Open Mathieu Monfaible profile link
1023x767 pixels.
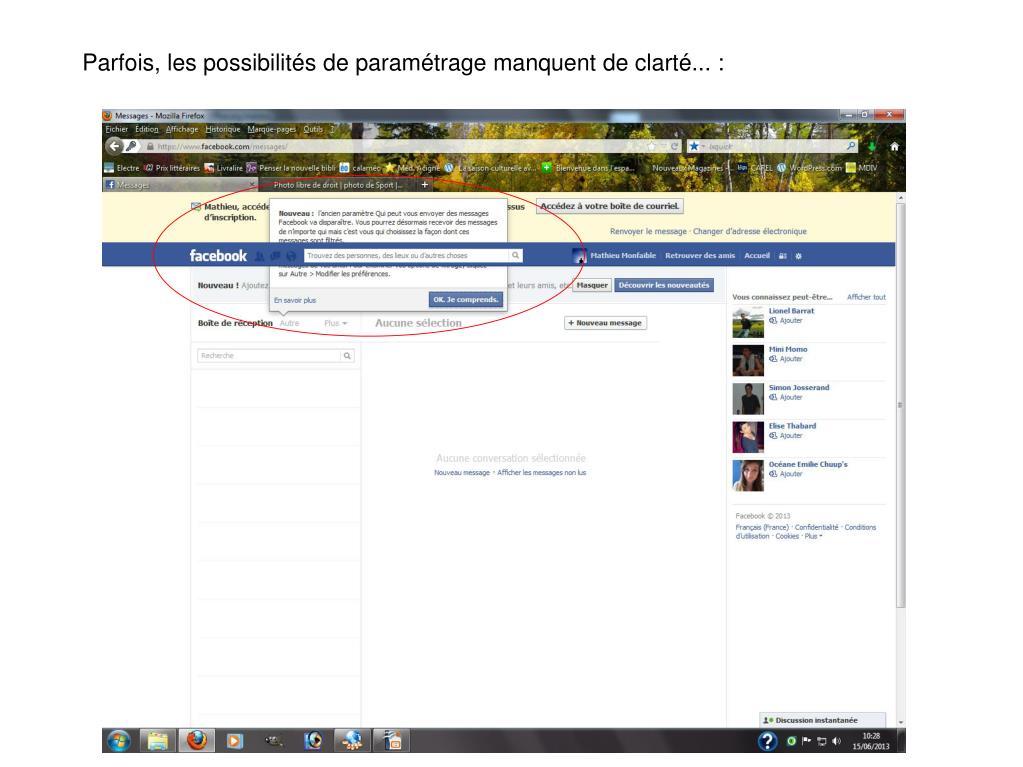tap(622, 256)
